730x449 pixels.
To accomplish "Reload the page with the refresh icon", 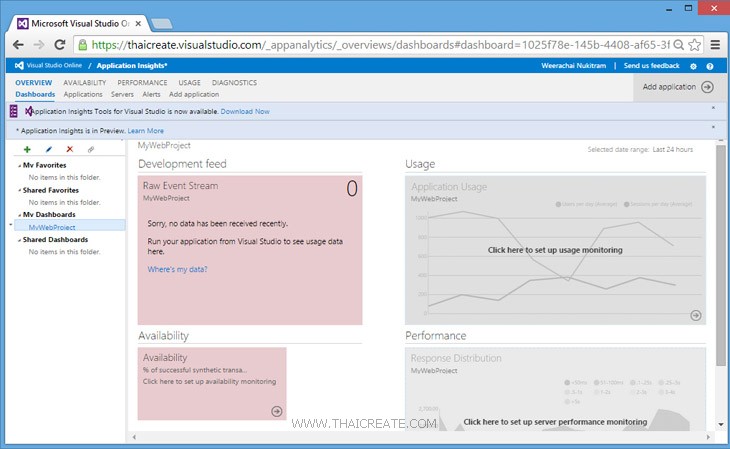I will click(x=60, y=45).
